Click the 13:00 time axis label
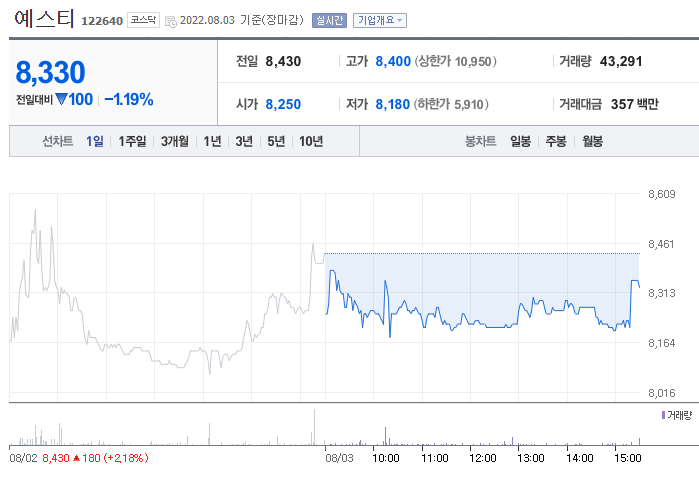 click(531, 458)
